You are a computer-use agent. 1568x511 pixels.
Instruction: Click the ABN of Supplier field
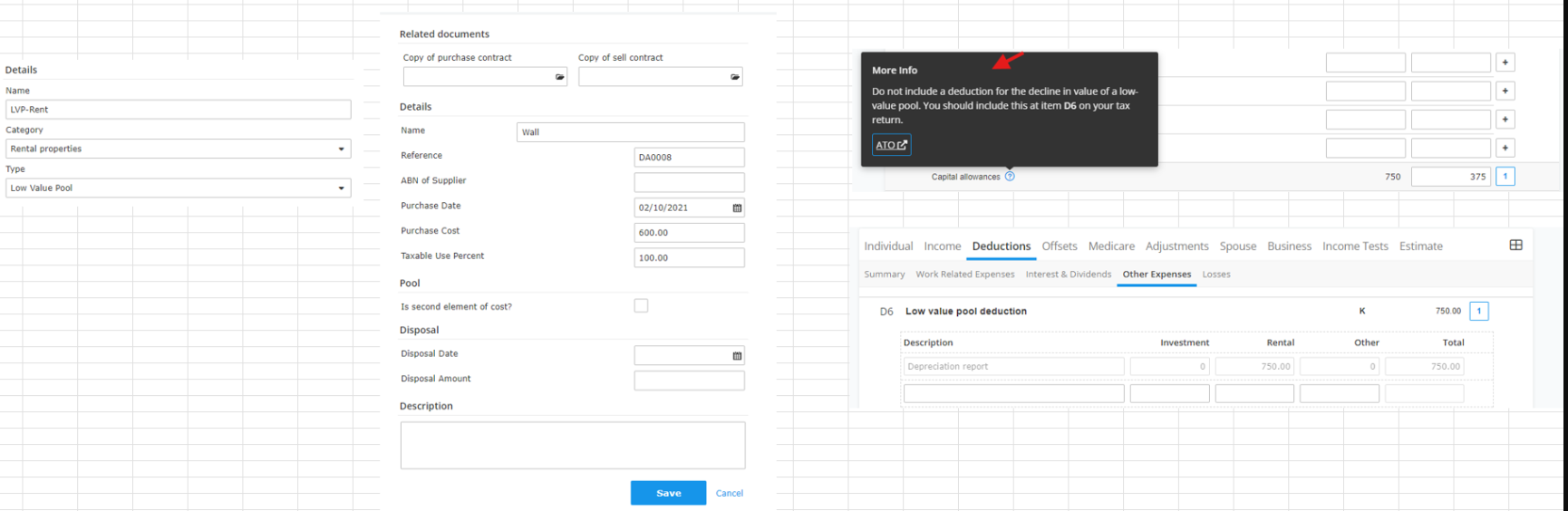[689, 182]
